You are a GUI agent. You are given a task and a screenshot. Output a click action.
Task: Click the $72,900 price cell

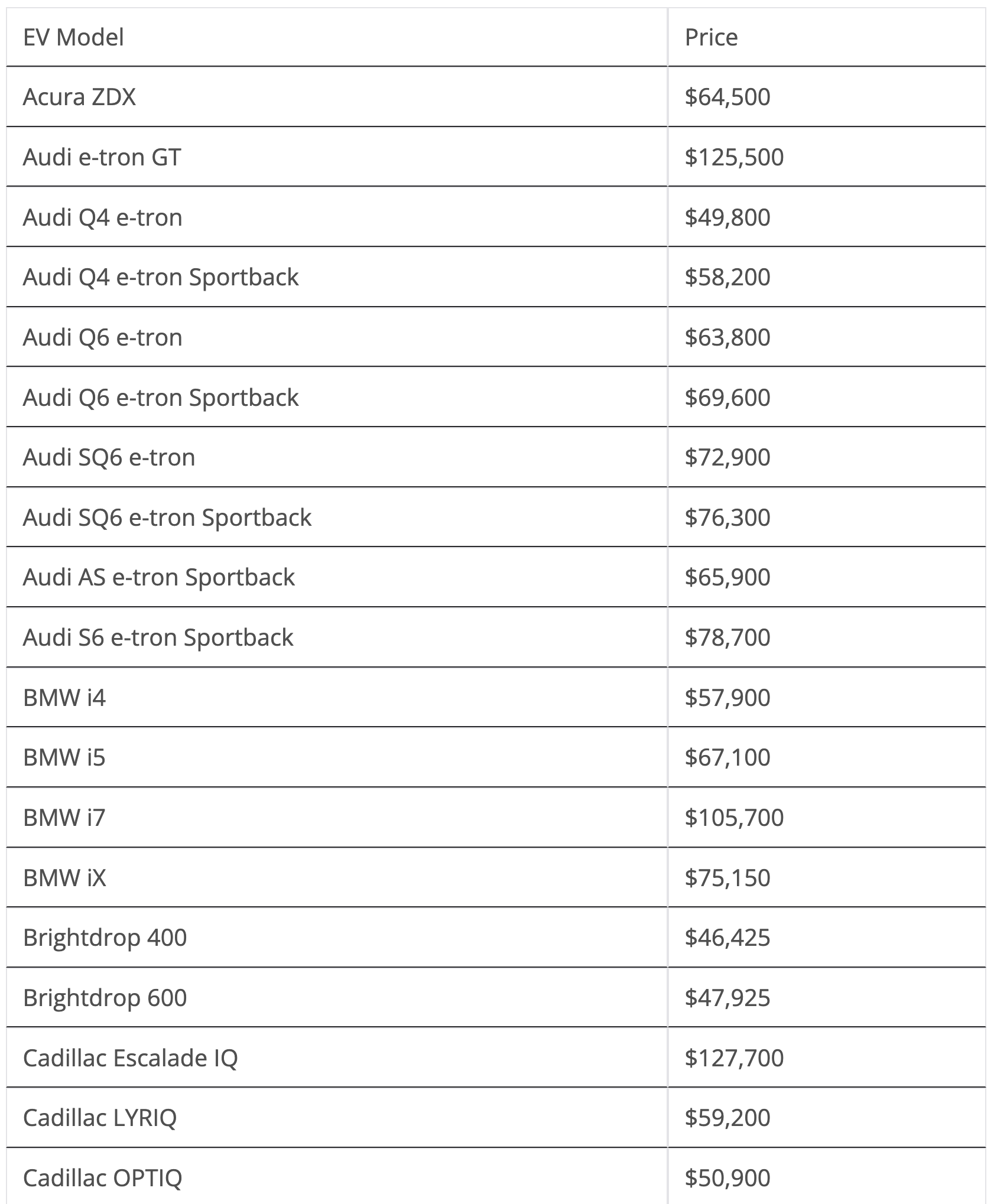coord(727,457)
